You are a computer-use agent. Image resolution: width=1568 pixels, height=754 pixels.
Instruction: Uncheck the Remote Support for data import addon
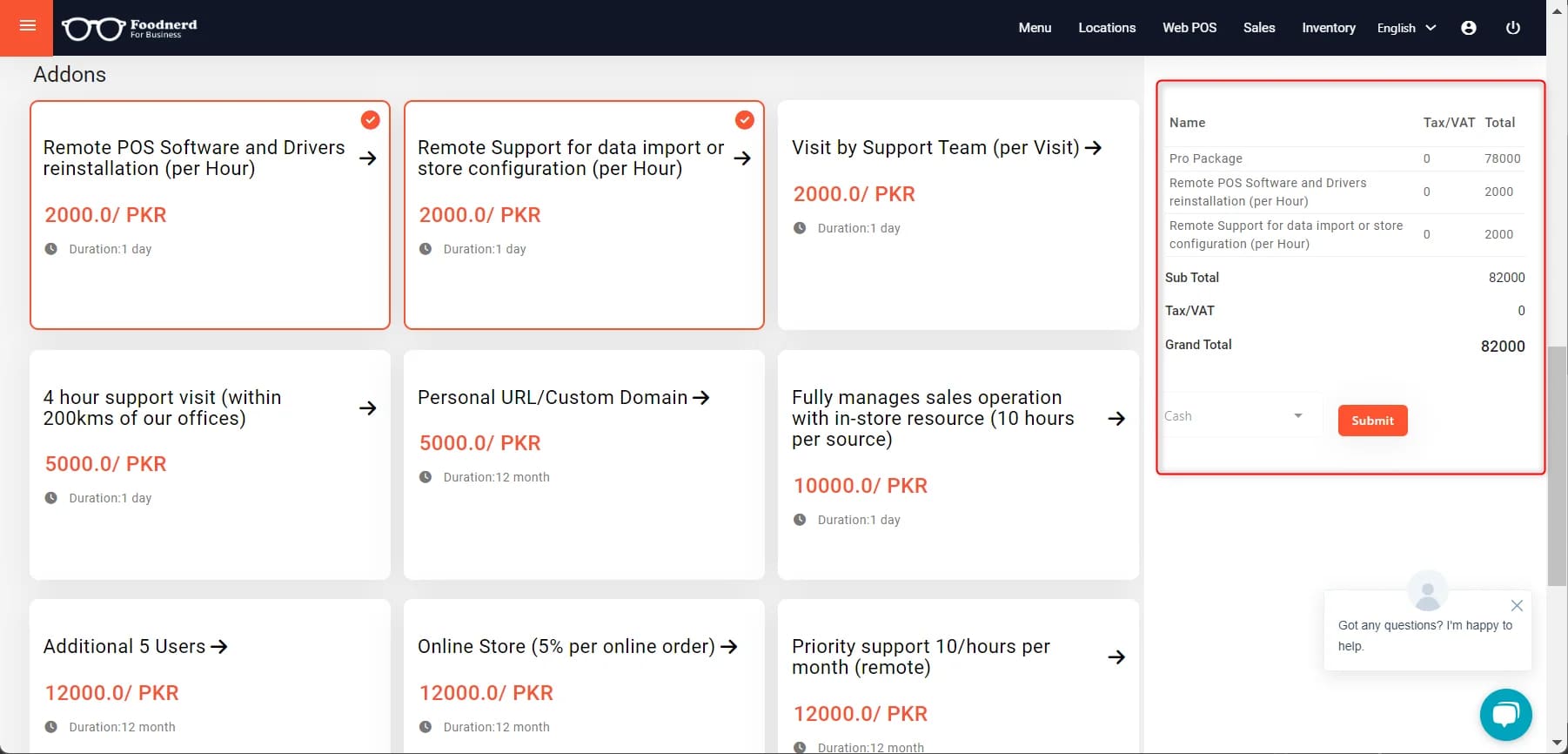[745, 120]
